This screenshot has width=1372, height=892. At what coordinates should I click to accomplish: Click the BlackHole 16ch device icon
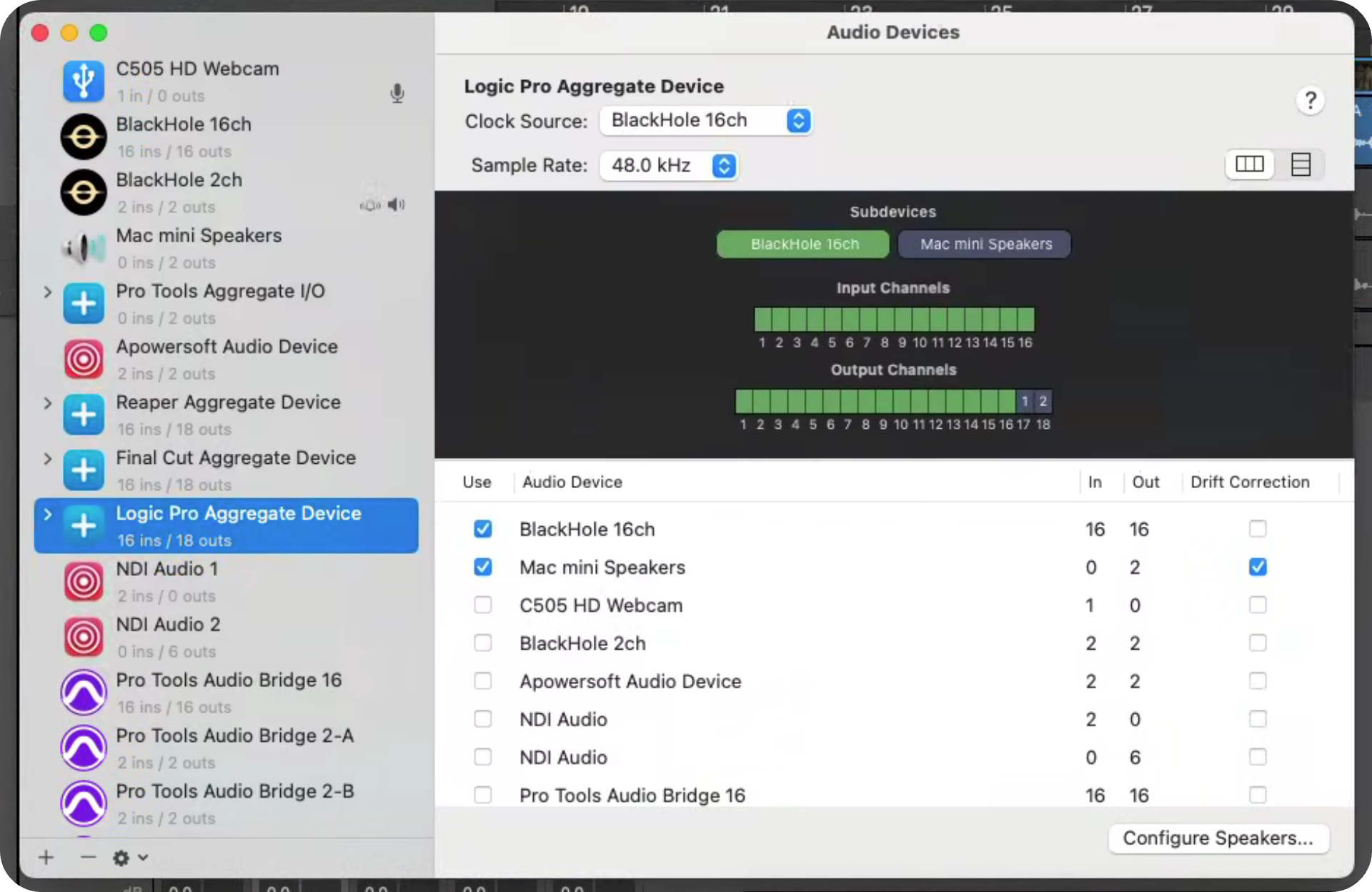(84, 137)
